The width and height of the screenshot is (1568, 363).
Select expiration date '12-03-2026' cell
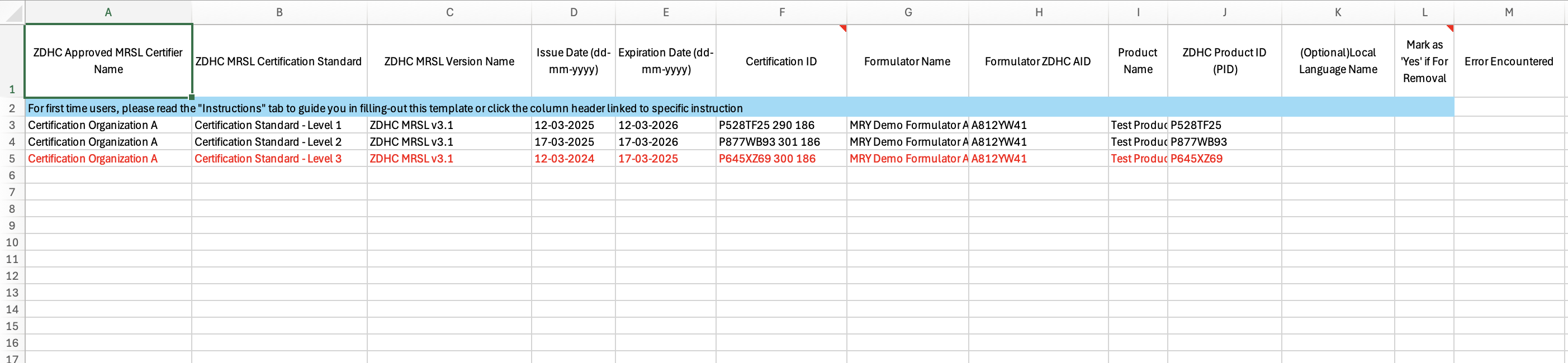coord(666,125)
